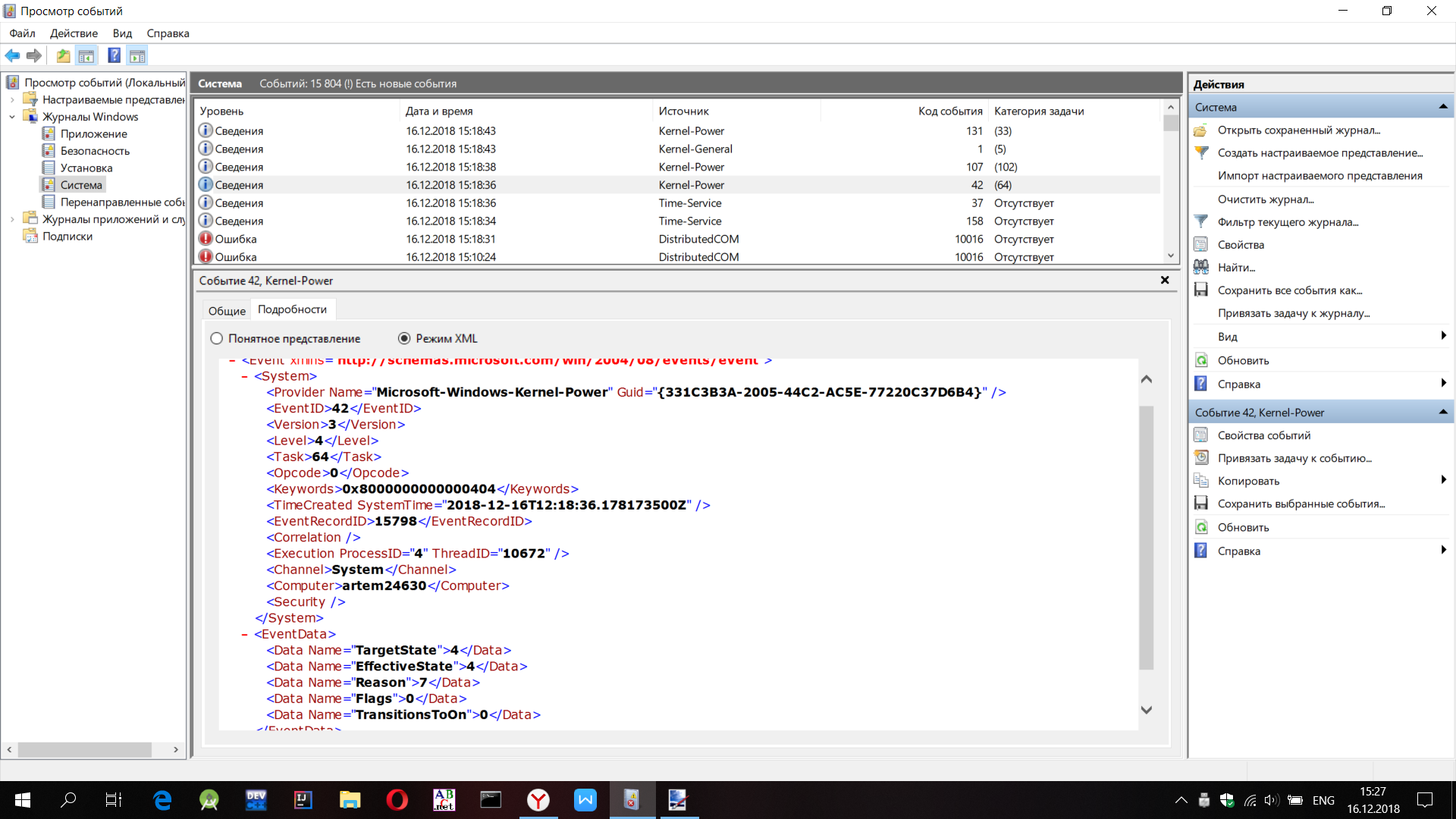Open the Действие menu
The image size is (1456, 819).
[74, 33]
